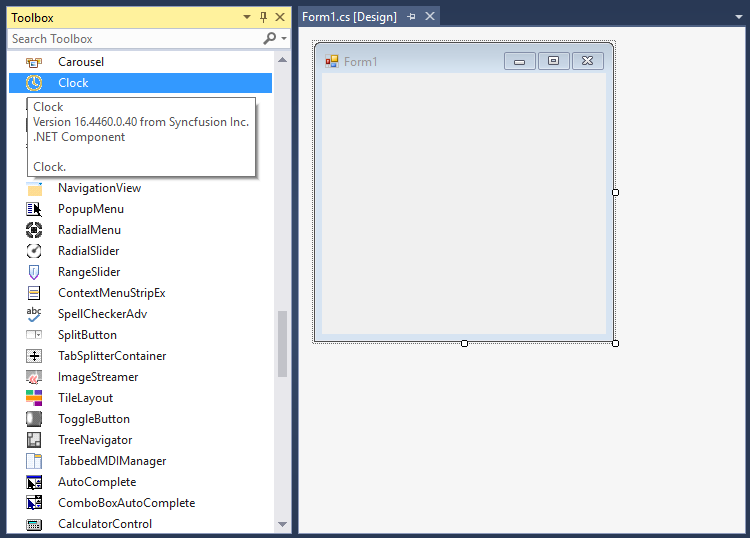Pick the PopupMenu control icon

click(34, 209)
